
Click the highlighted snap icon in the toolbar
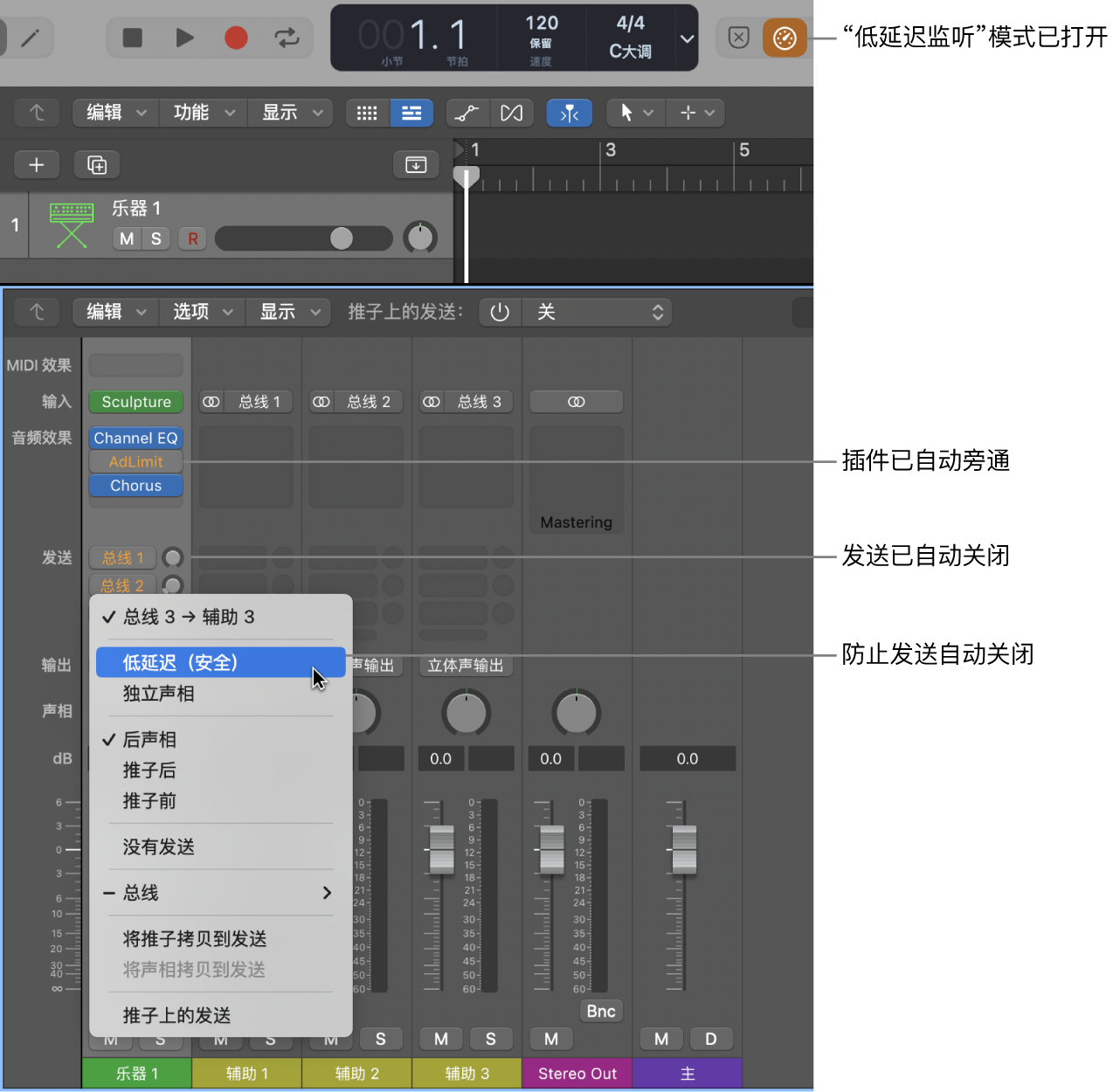click(x=569, y=113)
